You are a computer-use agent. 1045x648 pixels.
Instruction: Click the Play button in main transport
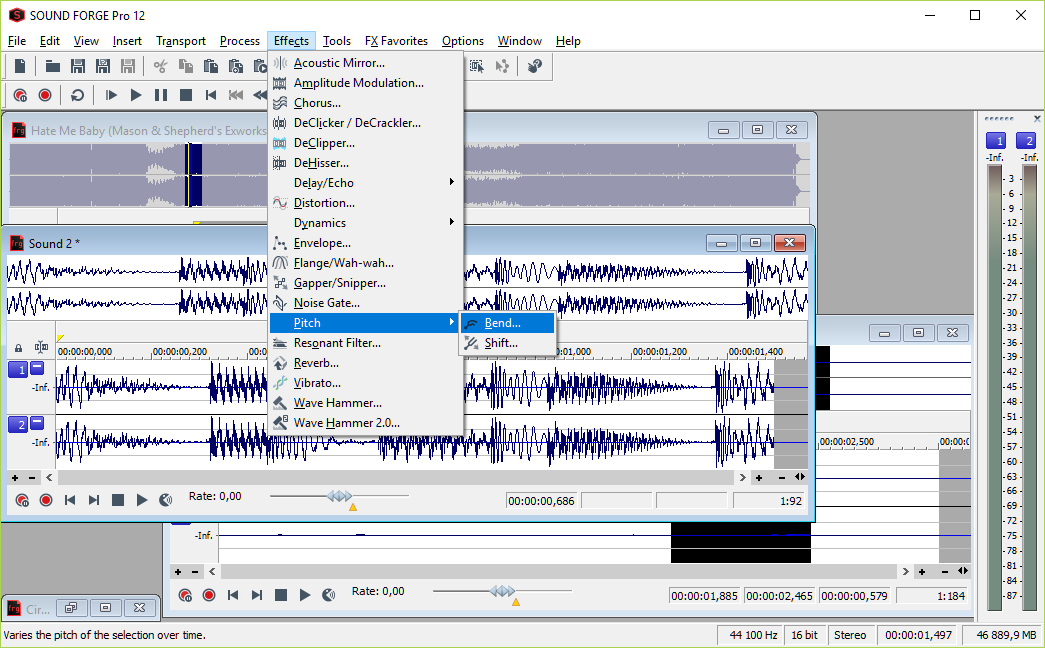click(x=136, y=95)
